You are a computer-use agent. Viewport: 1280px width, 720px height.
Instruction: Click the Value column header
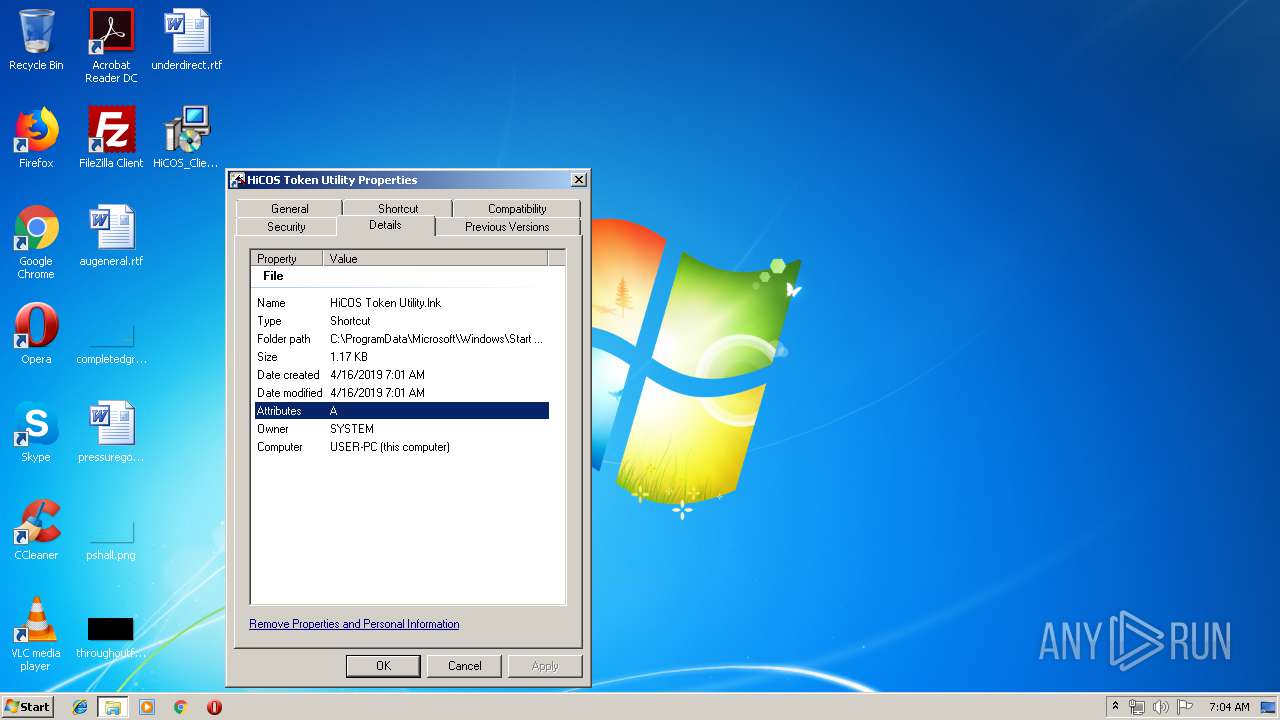(x=435, y=258)
